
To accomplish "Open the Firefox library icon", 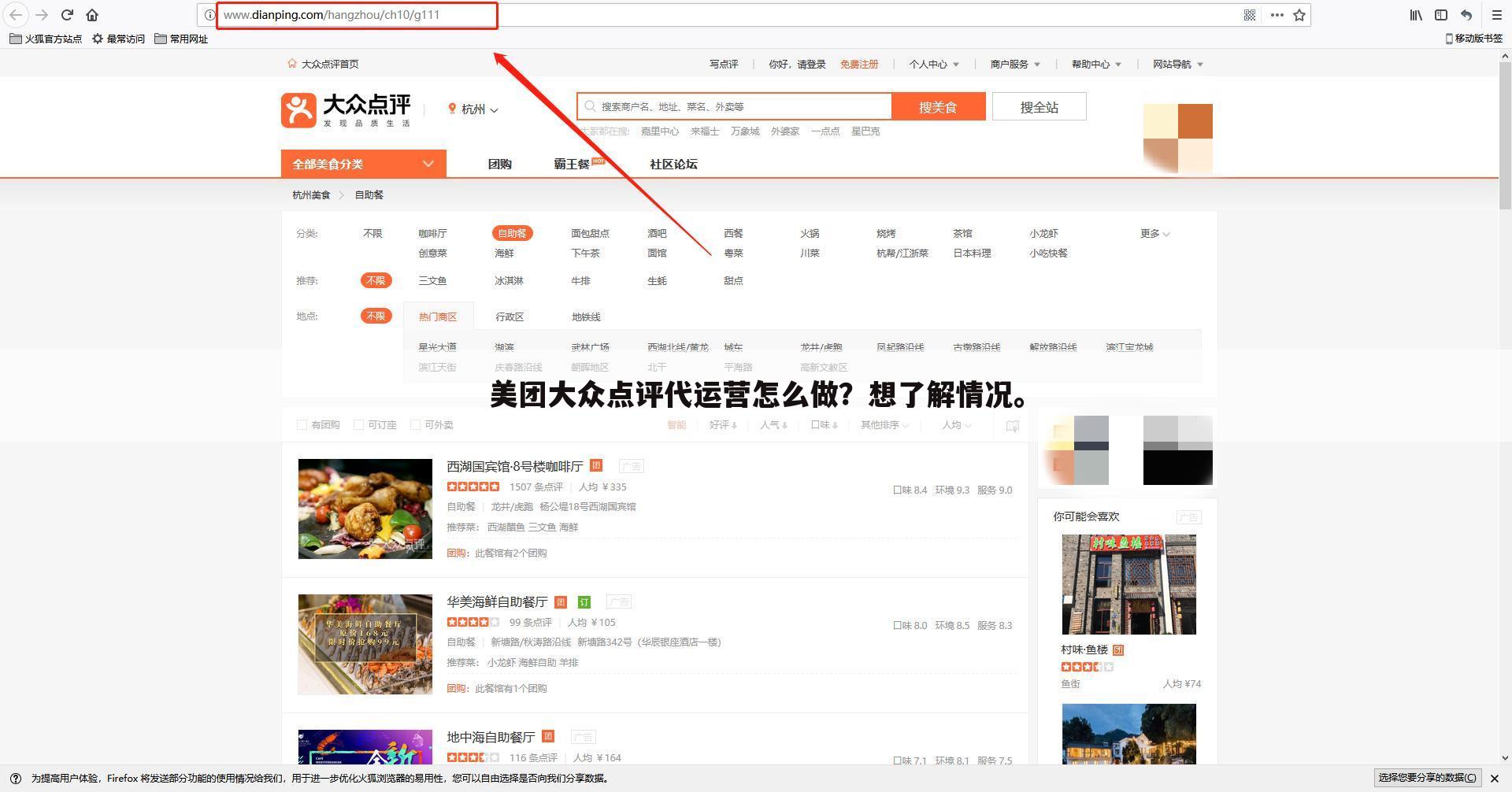I will (1416, 15).
